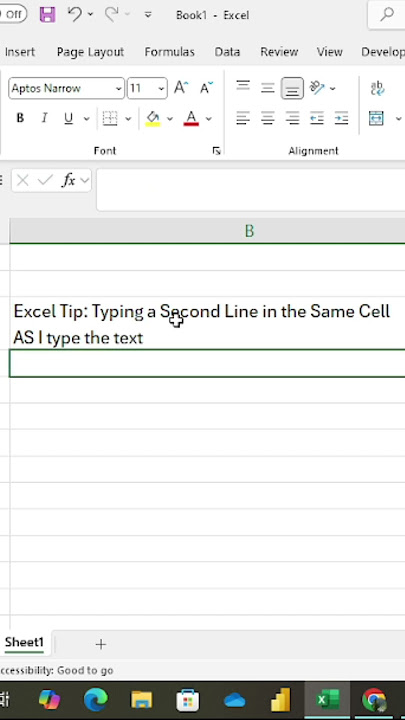Click the purple Save icon
Viewport: 405px width, 720px height.
click(x=47, y=15)
